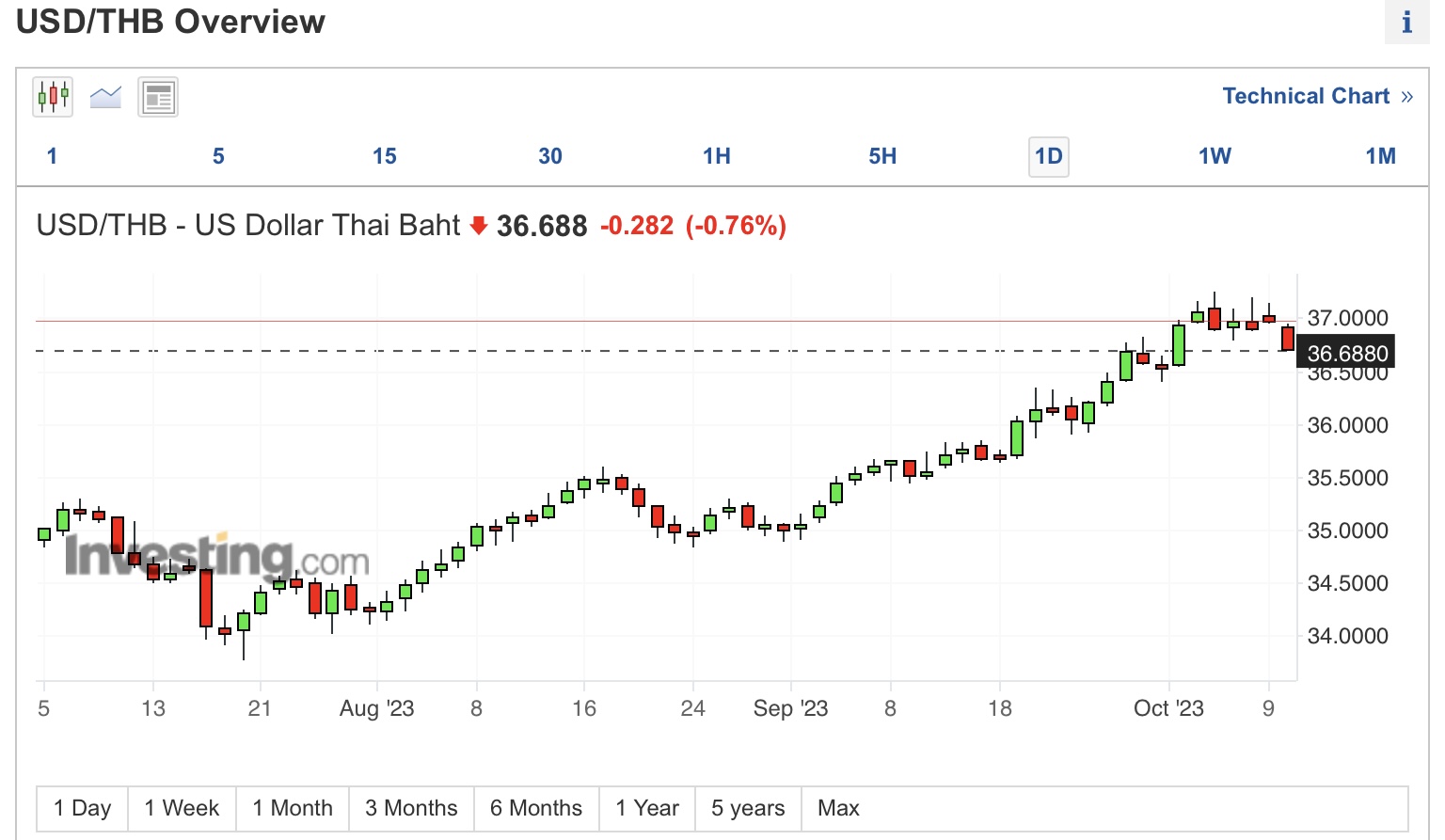Choose the 1 Day range button
The width and height of the screenshot is (1445, 840).
click(x=83, y=808)
